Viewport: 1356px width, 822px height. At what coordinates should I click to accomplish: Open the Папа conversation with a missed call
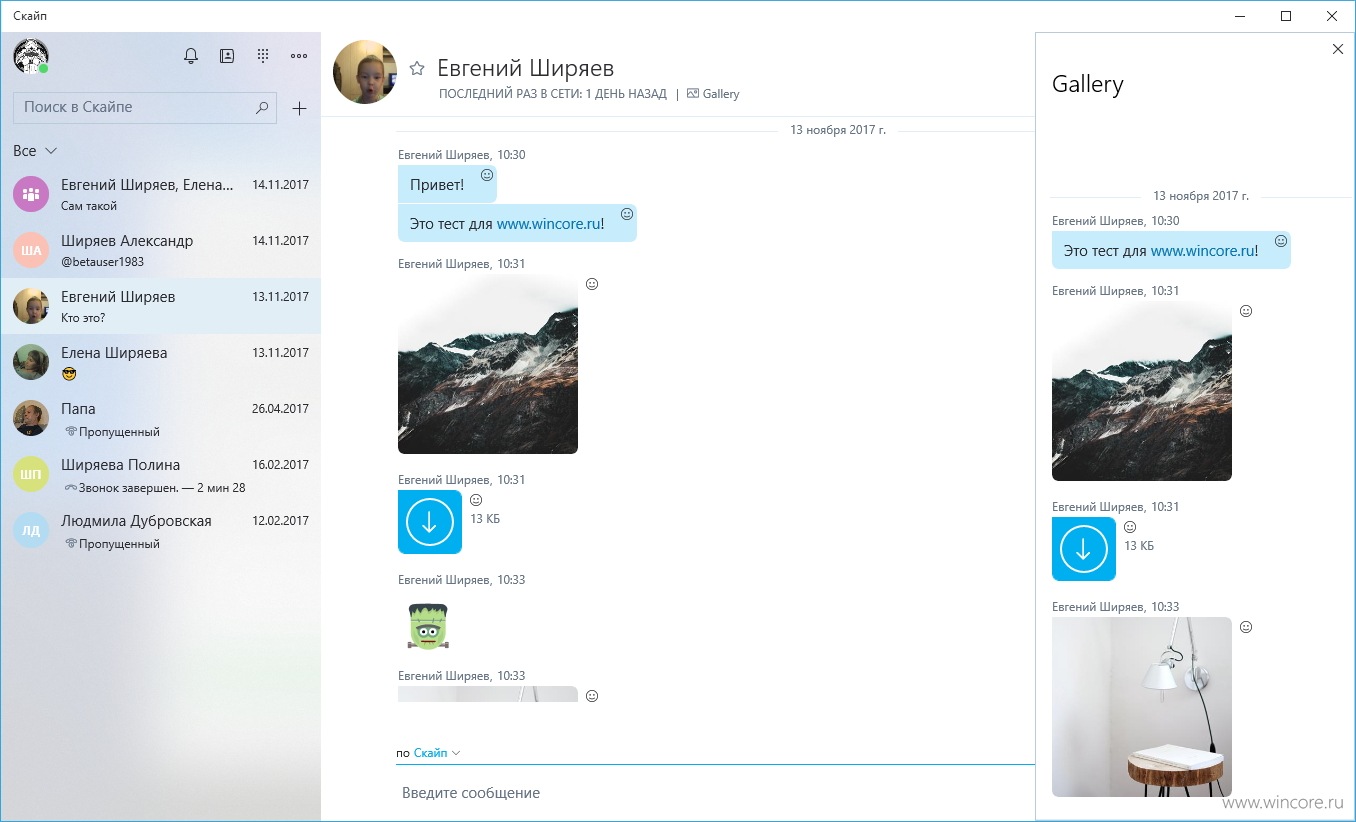pos(161,418)
